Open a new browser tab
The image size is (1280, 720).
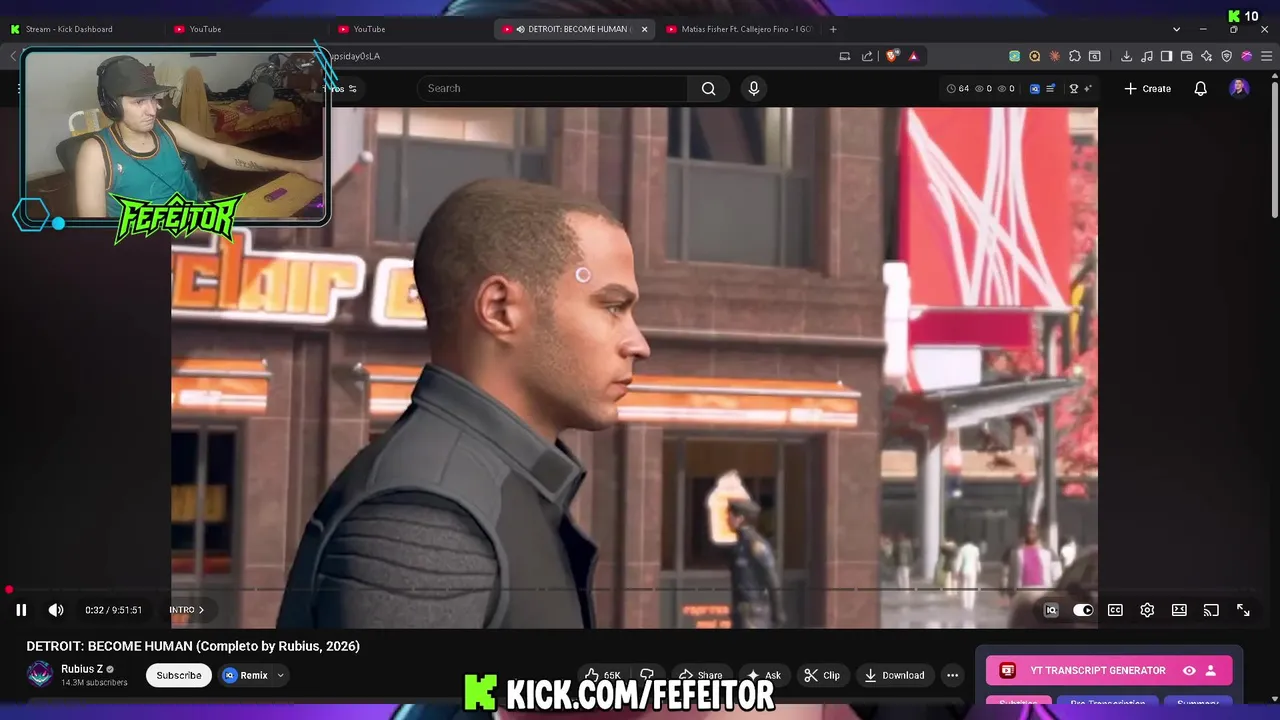point(833,29)
